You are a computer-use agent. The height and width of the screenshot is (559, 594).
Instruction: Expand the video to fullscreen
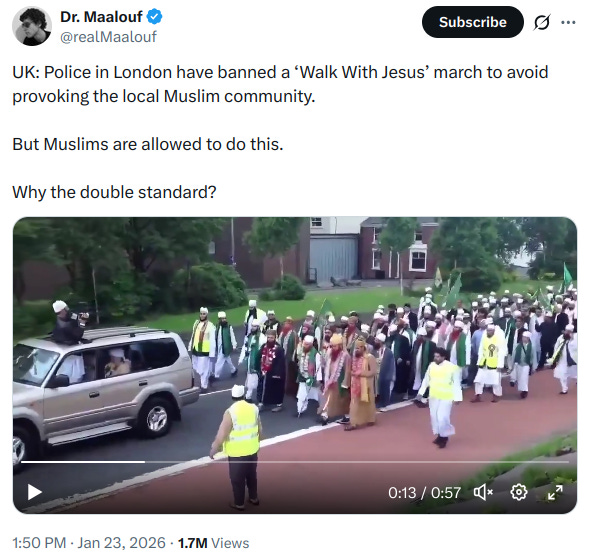(x=555, y=492)
